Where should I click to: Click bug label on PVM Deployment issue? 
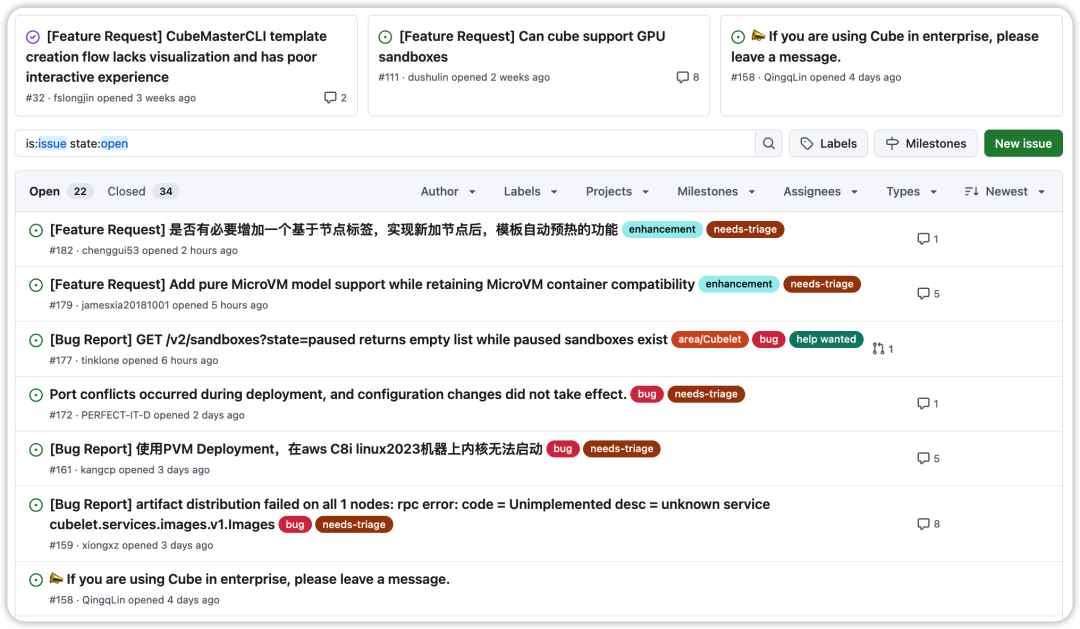pos(563,448)
